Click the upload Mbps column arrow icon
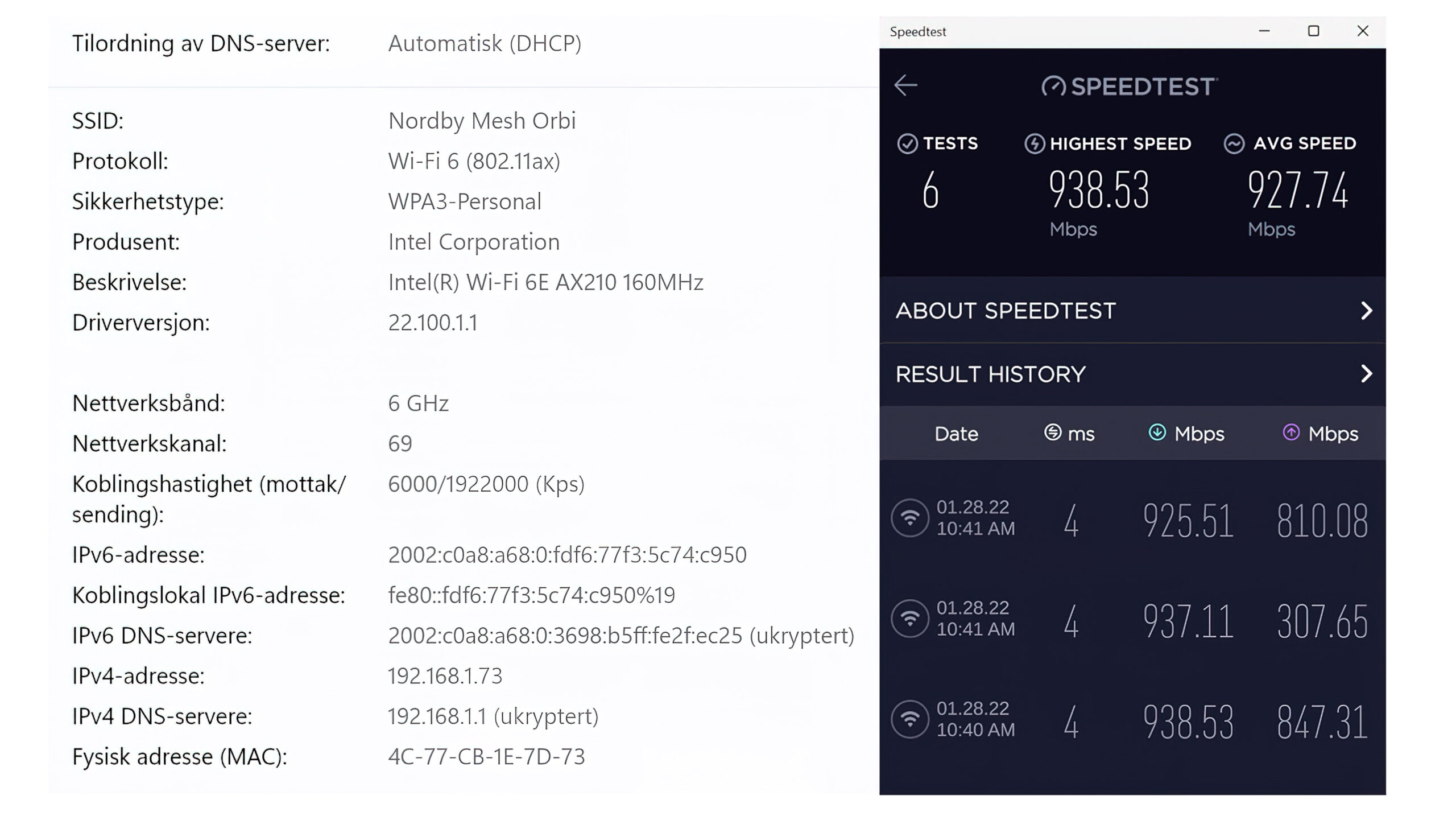The height and width of the screenshot is (820, 1456). point(1291,432)
